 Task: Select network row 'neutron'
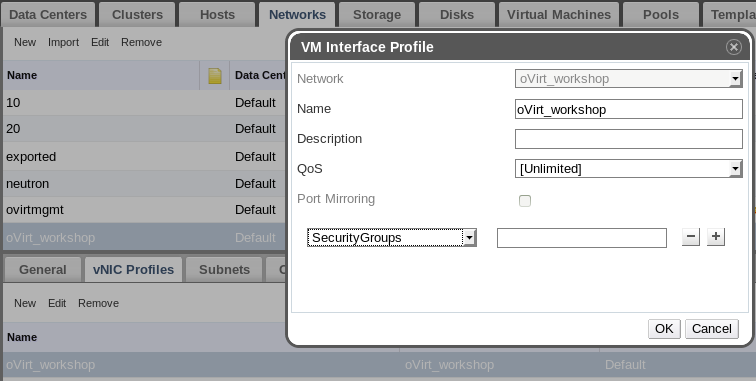pos(145,184)
